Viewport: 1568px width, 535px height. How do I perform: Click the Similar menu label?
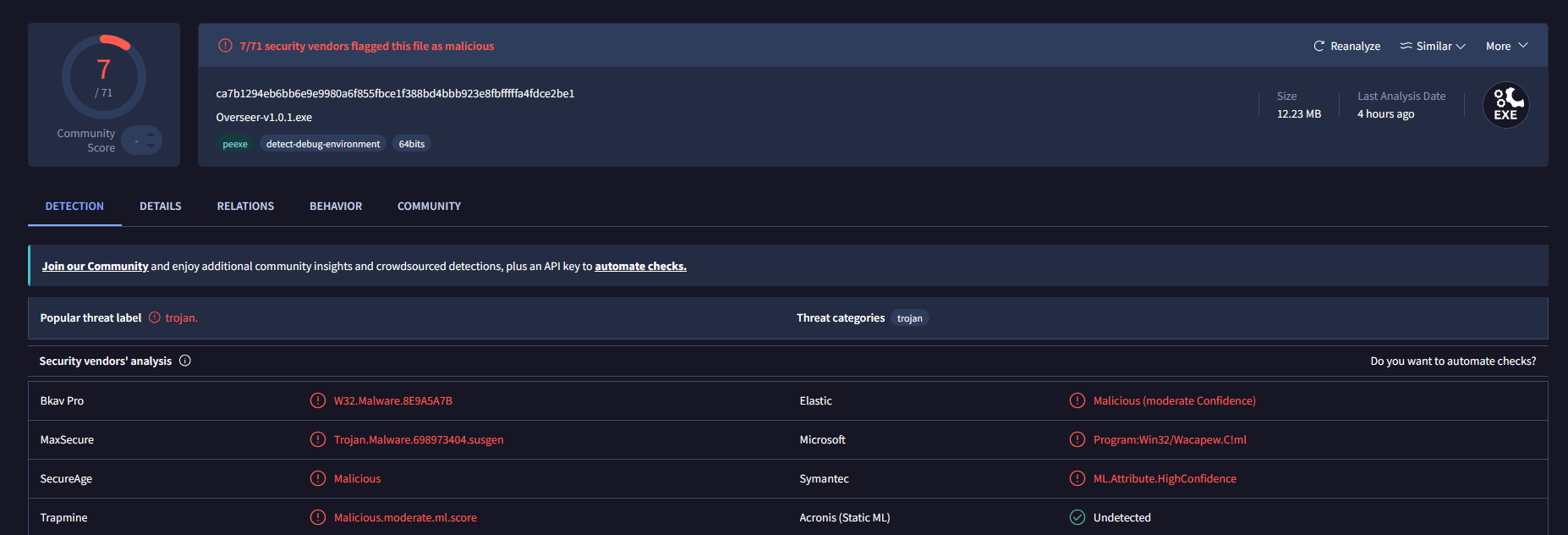tap(1434, 46)
